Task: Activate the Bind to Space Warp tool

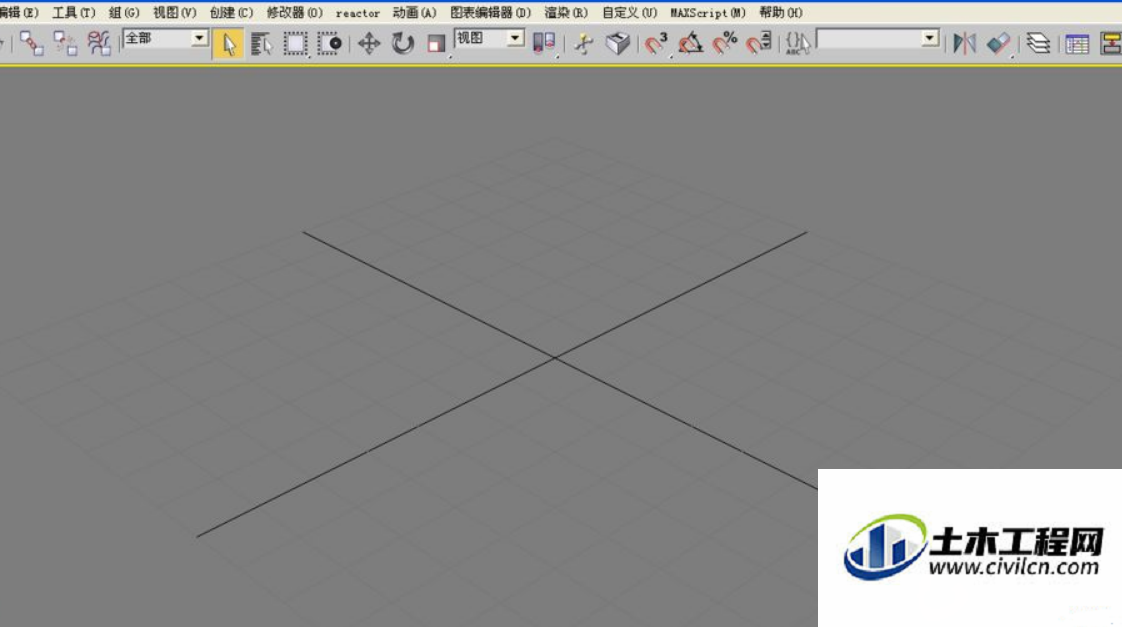Action: point(99,44)
